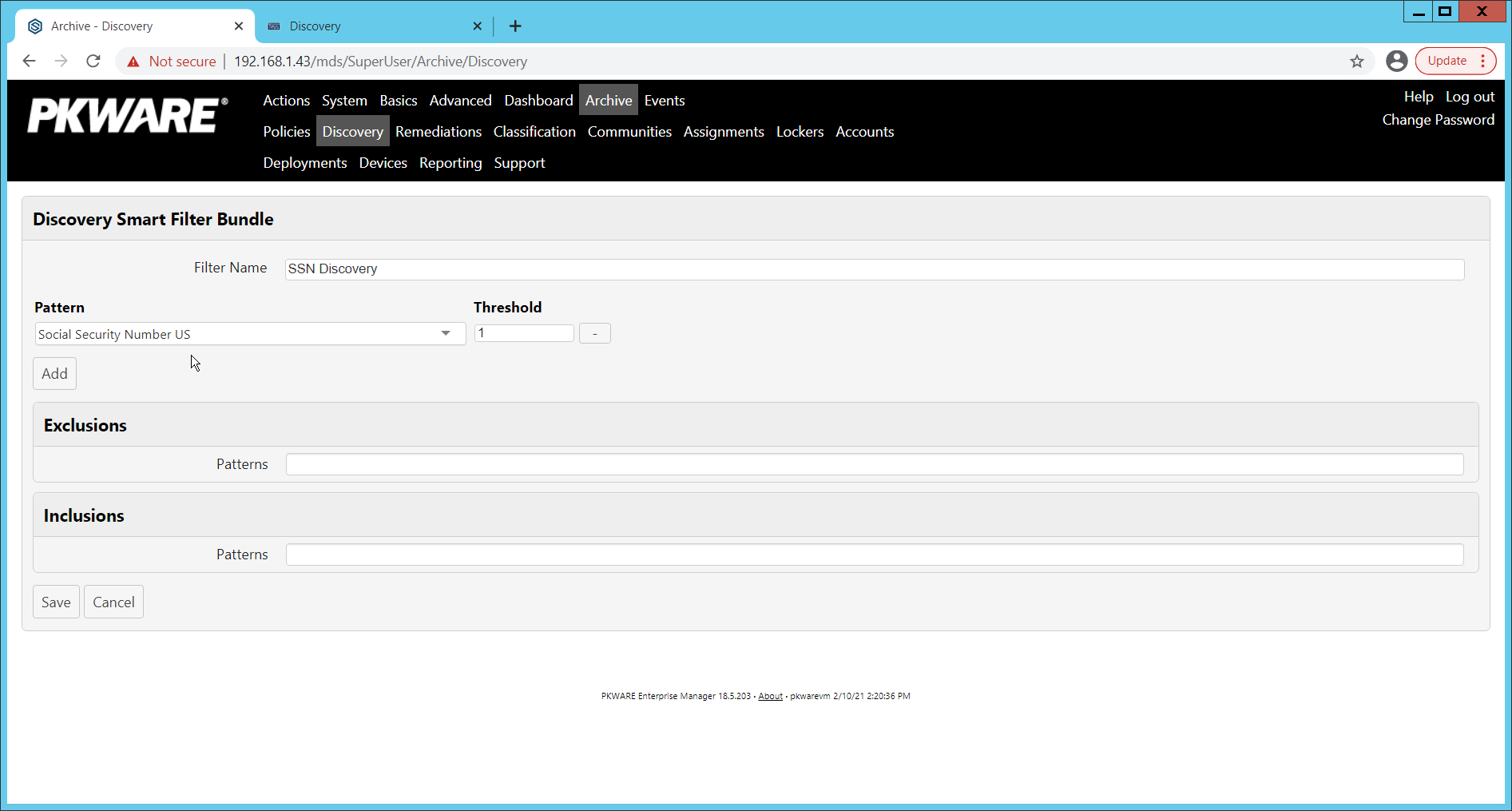1512x811 pixels.
Task: Focus the Threshold value field
Action: [x=524, y=333]
